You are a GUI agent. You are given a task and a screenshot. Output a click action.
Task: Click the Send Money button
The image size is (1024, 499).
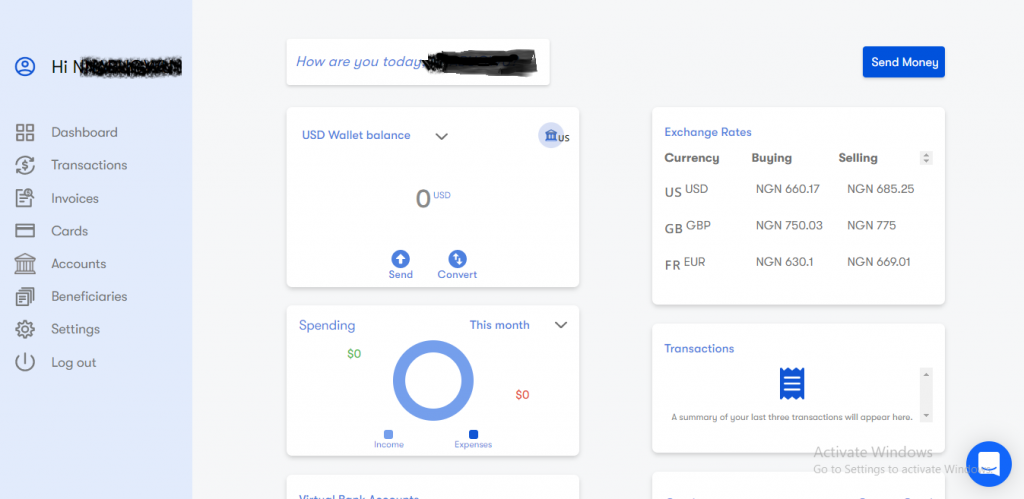click(x=904, y=62)
